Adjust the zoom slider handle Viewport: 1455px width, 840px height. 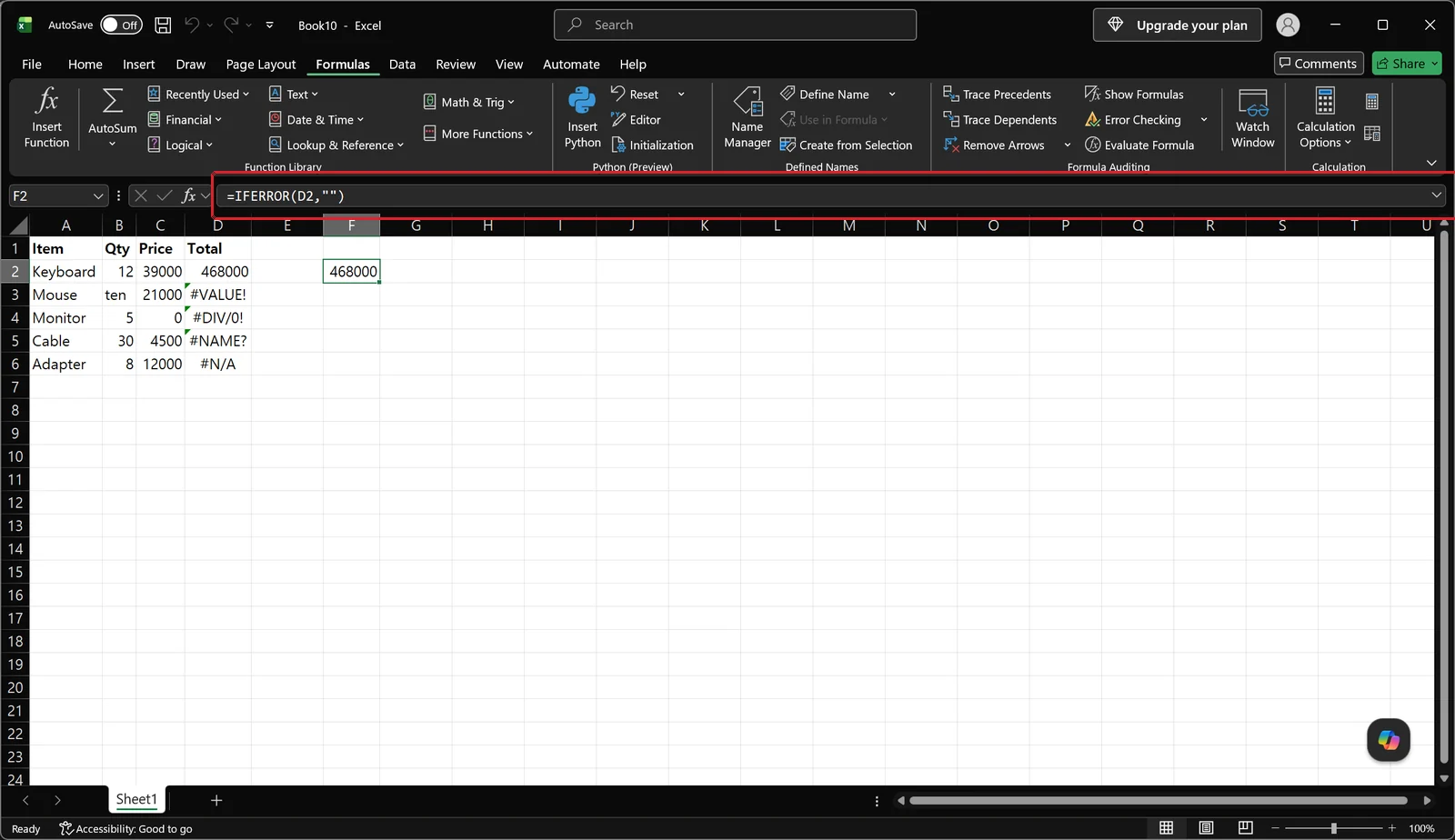pyautogui.click(x=1334, y=828)
